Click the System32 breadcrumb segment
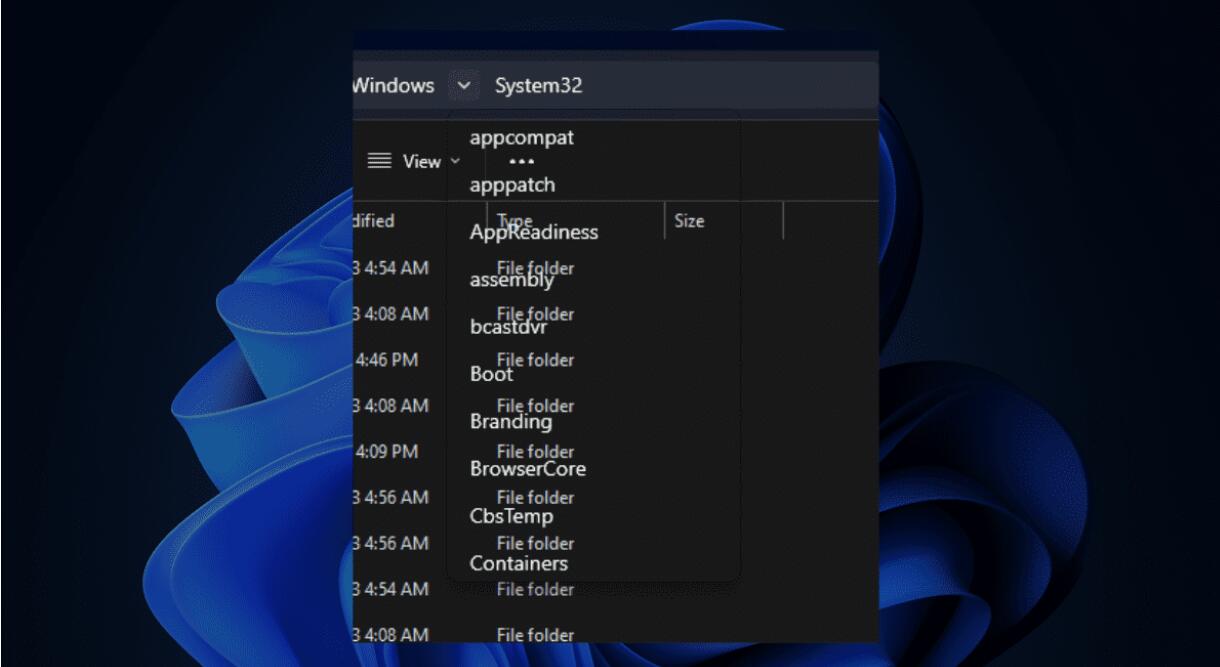This screenshot has height=667, width=1220. pos(538,86)
